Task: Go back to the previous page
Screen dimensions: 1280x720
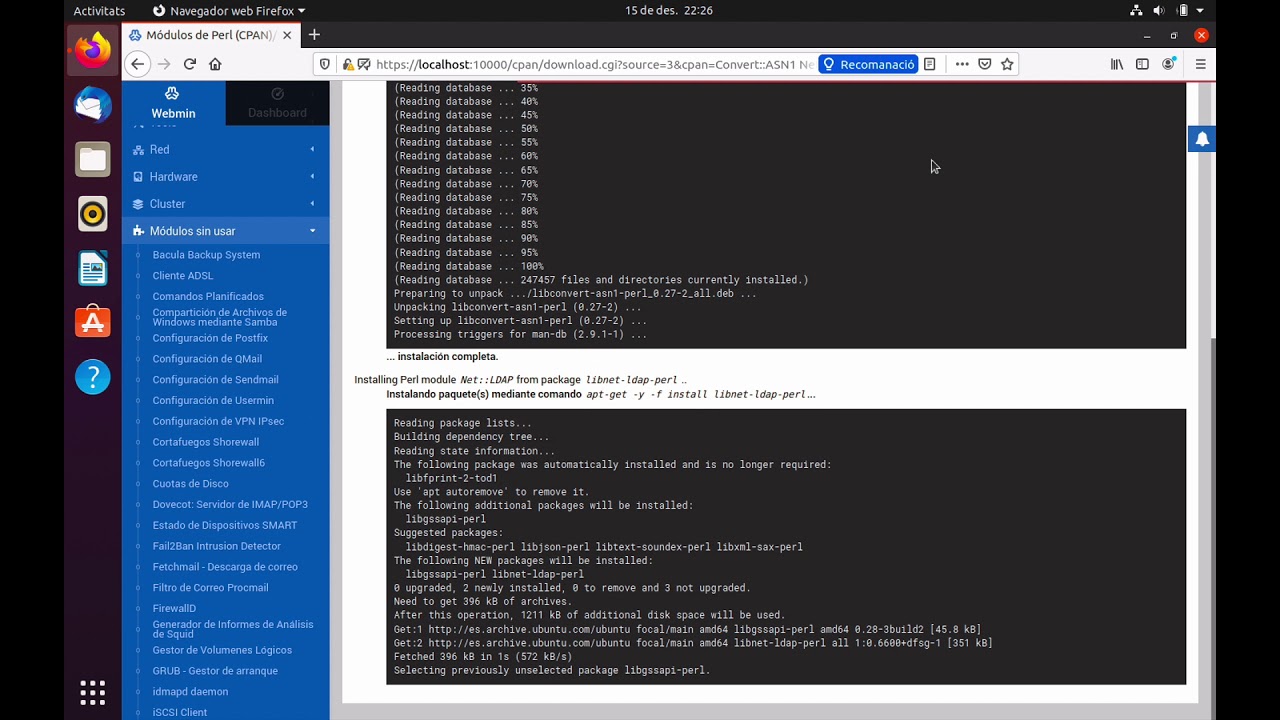Action: (138, 64)
